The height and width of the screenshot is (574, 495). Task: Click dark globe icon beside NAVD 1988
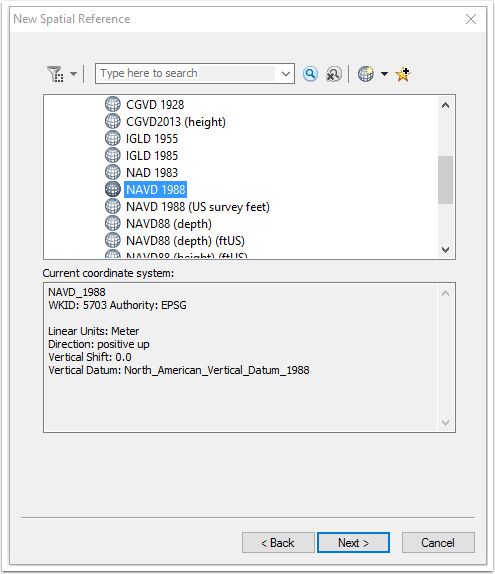point(113,189)
